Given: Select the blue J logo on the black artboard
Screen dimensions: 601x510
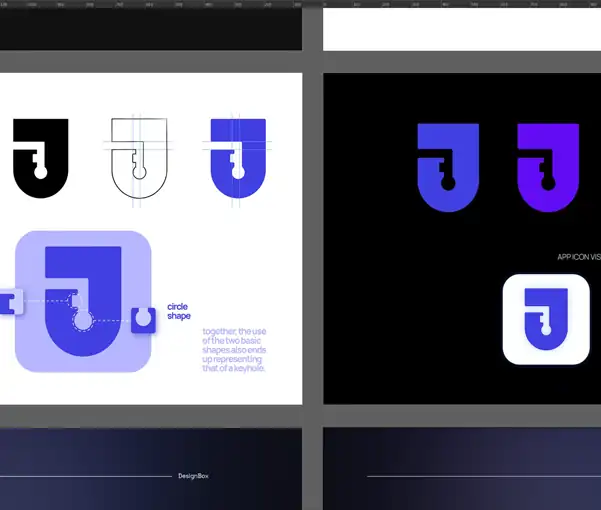Looking at the screenshot, I should [448, 167].
